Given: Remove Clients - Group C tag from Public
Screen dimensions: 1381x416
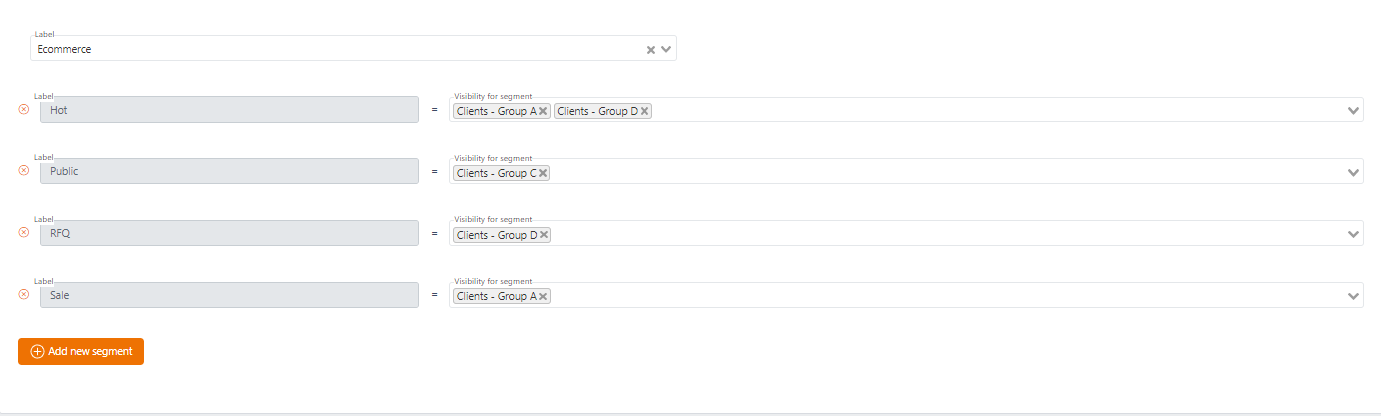Looking at the screenshot, I should 543,173.
